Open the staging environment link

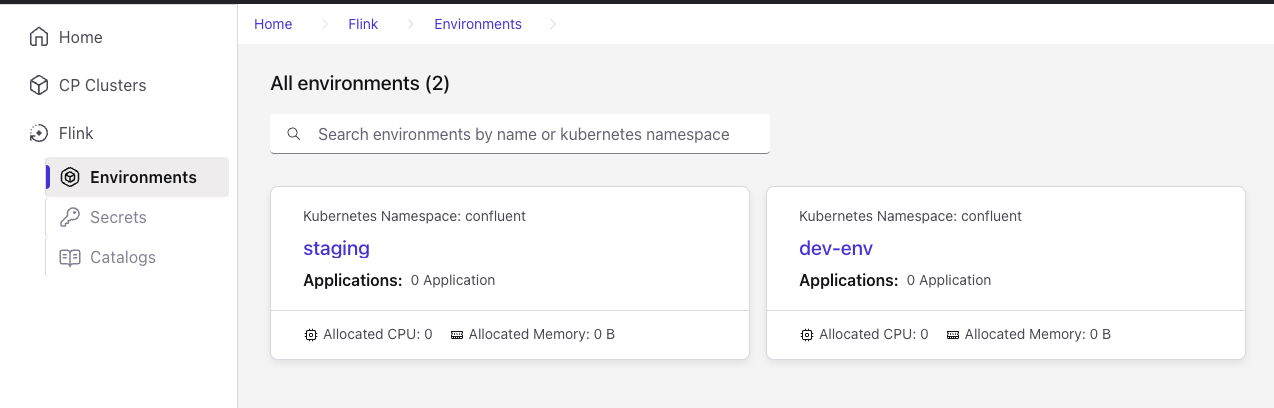[x=336, y=248]
